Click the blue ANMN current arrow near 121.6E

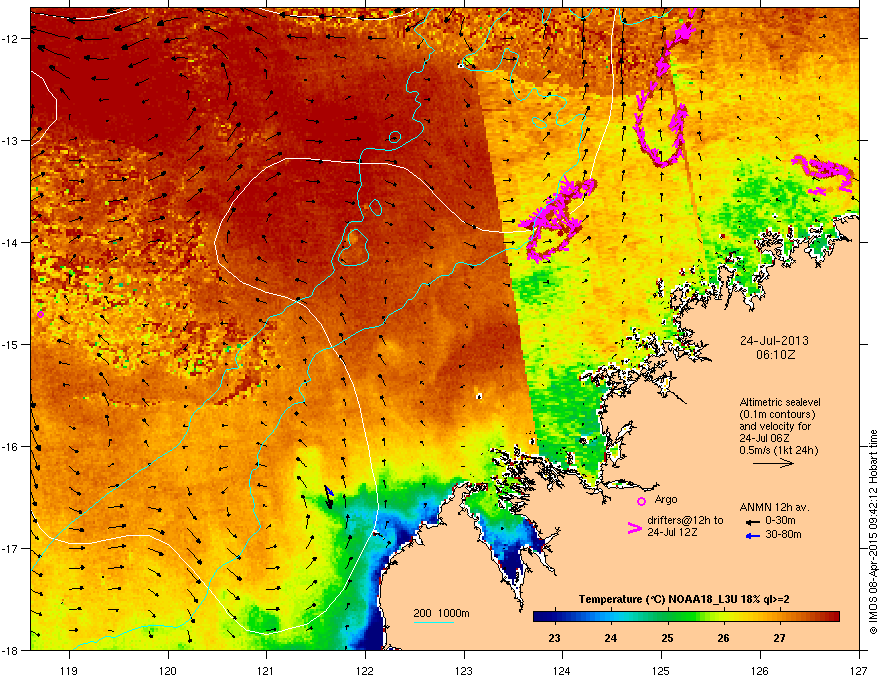click(x=329, y=490)
